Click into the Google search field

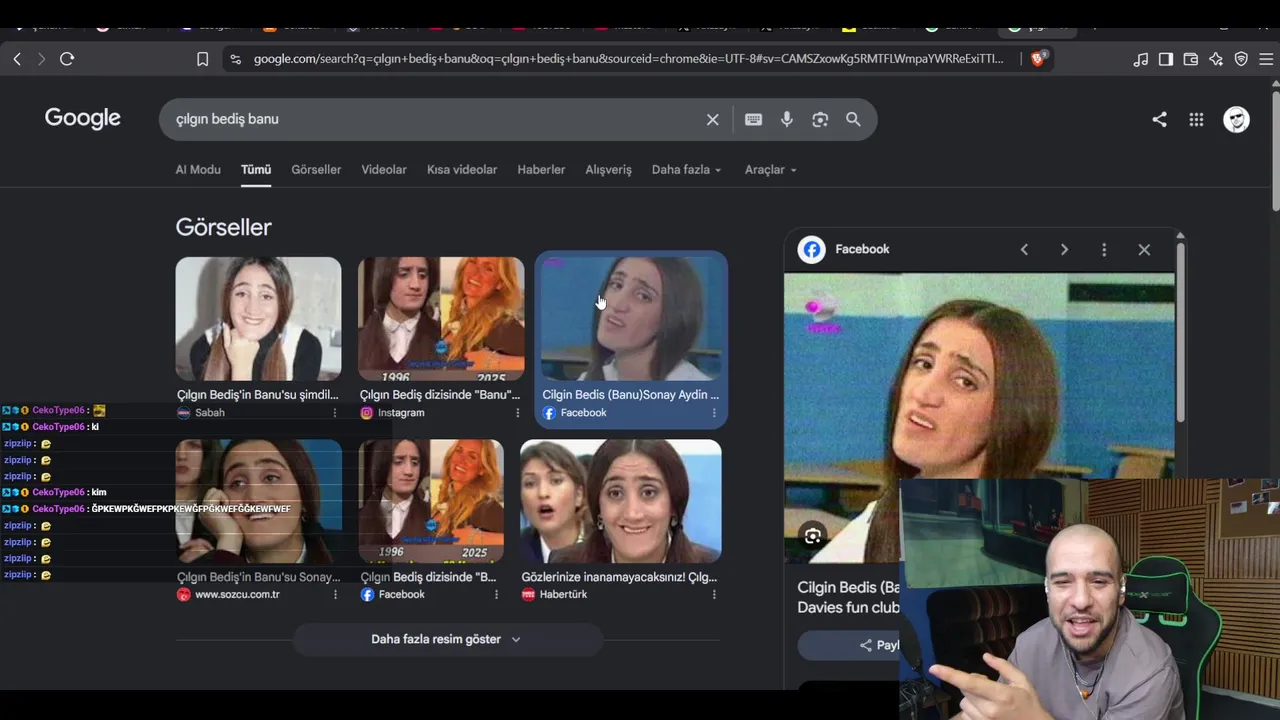click(435, 120)
